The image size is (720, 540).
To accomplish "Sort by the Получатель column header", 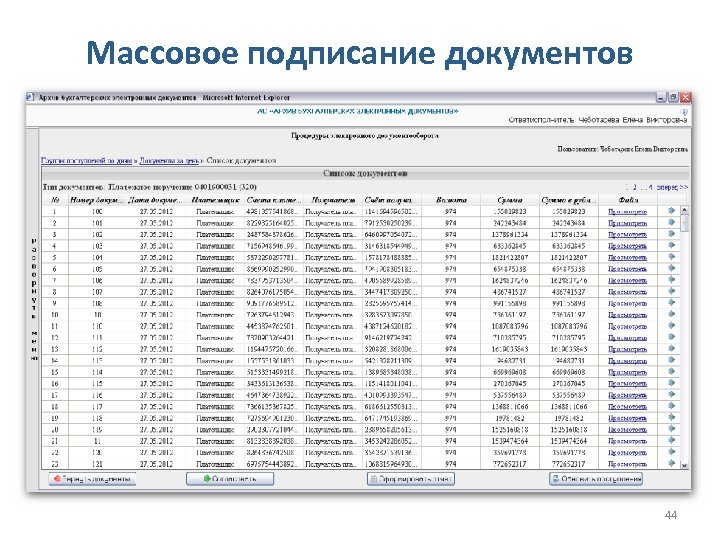I will [333, 200].
